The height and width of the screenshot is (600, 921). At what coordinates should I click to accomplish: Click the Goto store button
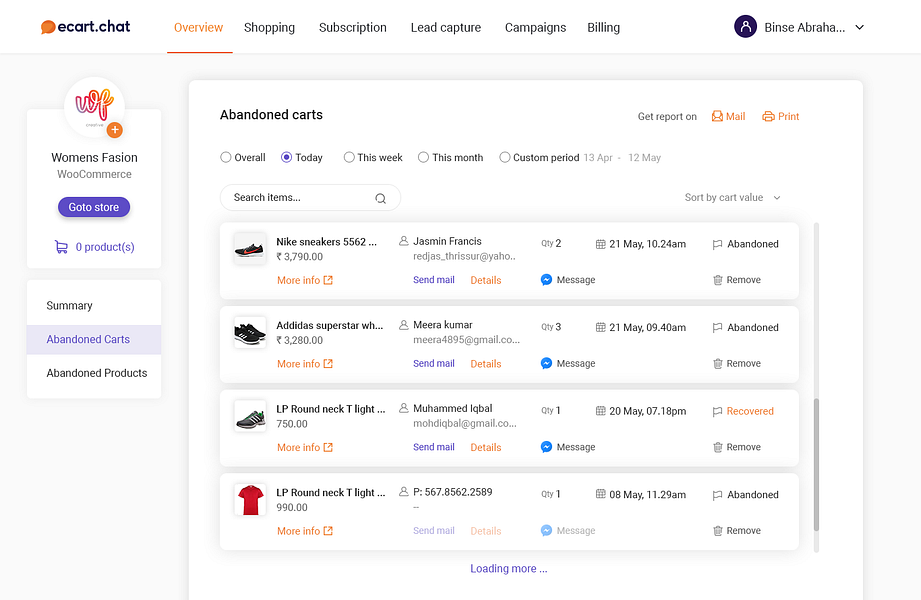(93, 207)
